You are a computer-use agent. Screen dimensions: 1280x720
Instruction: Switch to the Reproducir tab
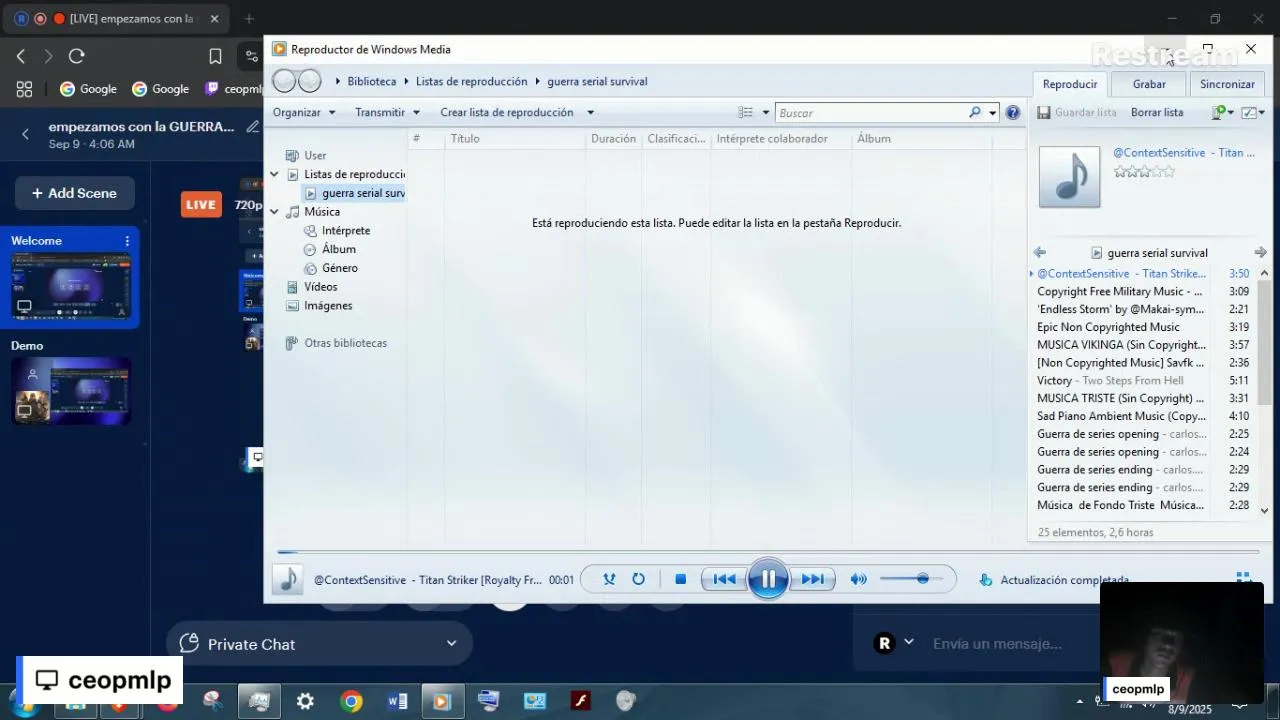(1069, 84)
